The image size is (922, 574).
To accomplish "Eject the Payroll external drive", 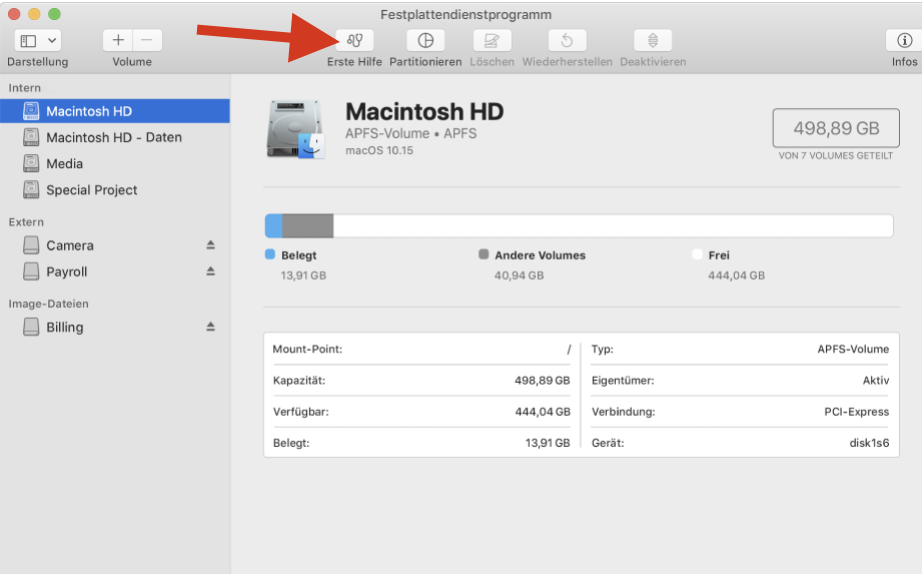I will click(210, 271).
